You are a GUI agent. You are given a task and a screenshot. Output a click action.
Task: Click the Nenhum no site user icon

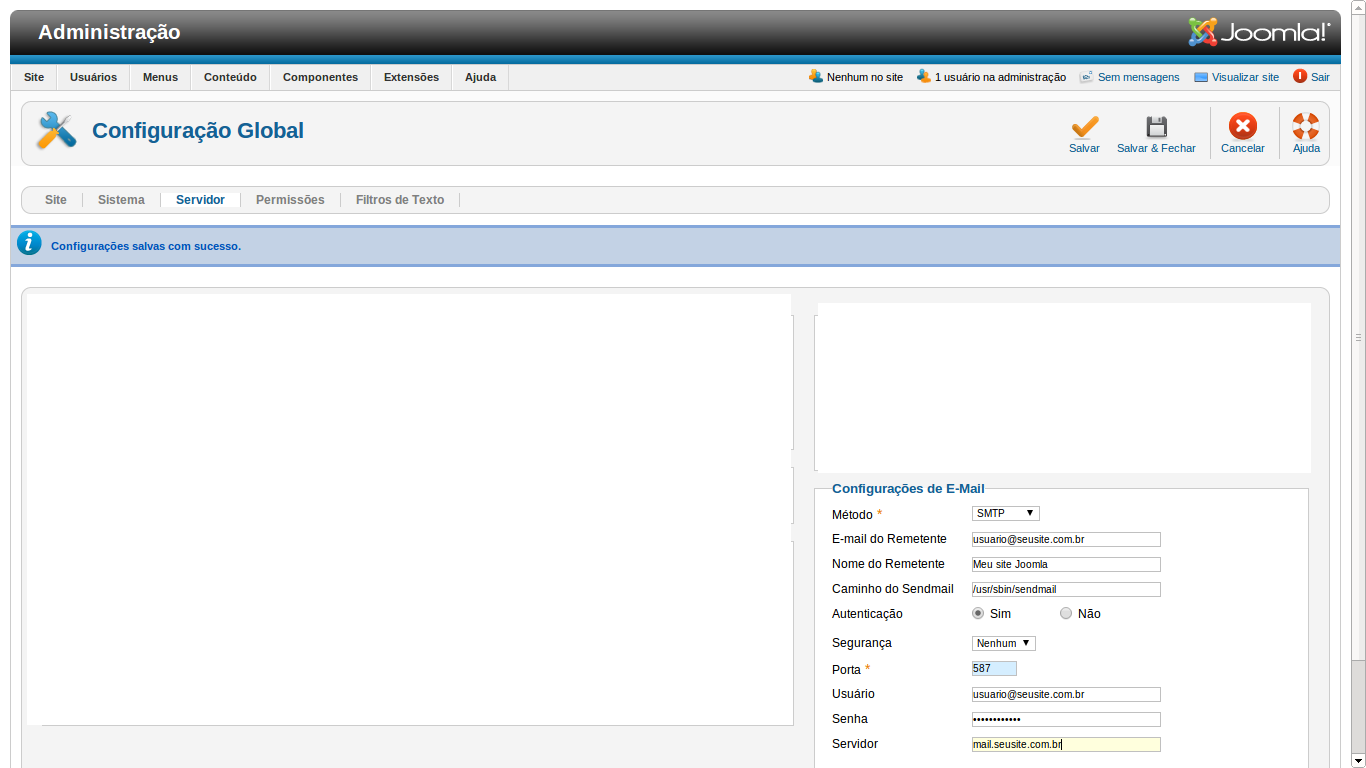coord(816,76)
